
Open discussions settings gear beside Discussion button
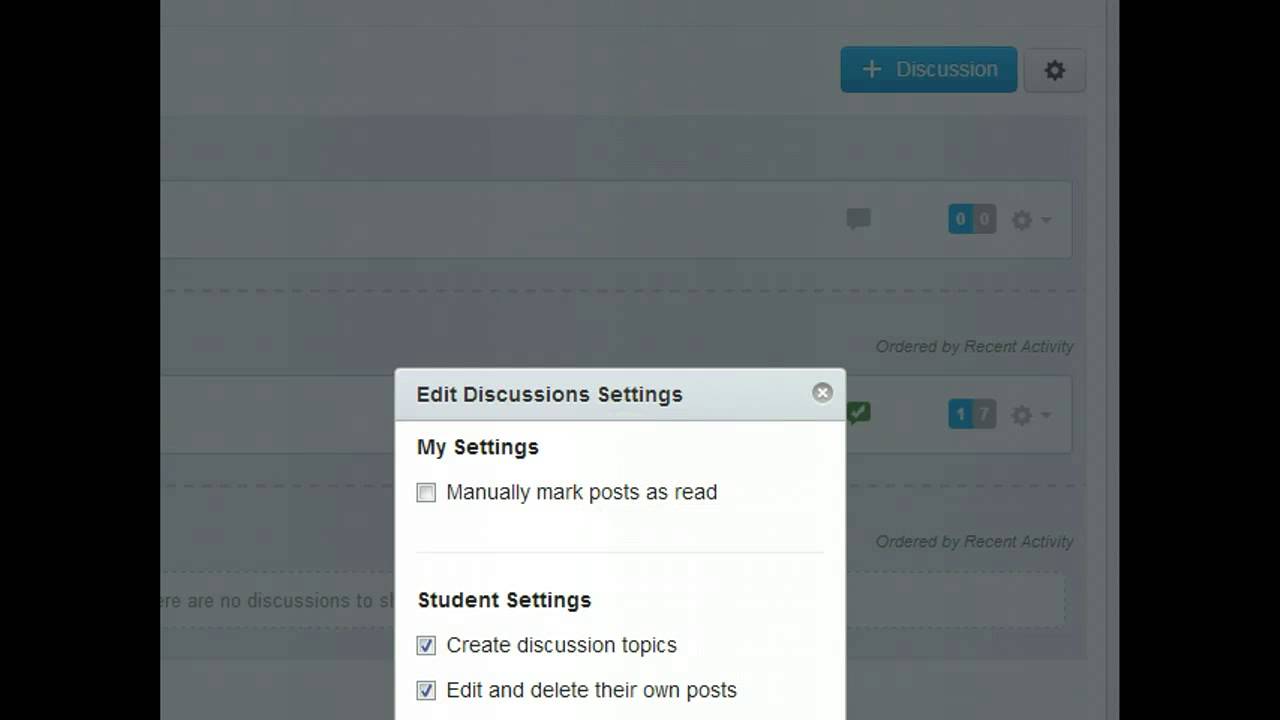click(x=1055, y=70)
